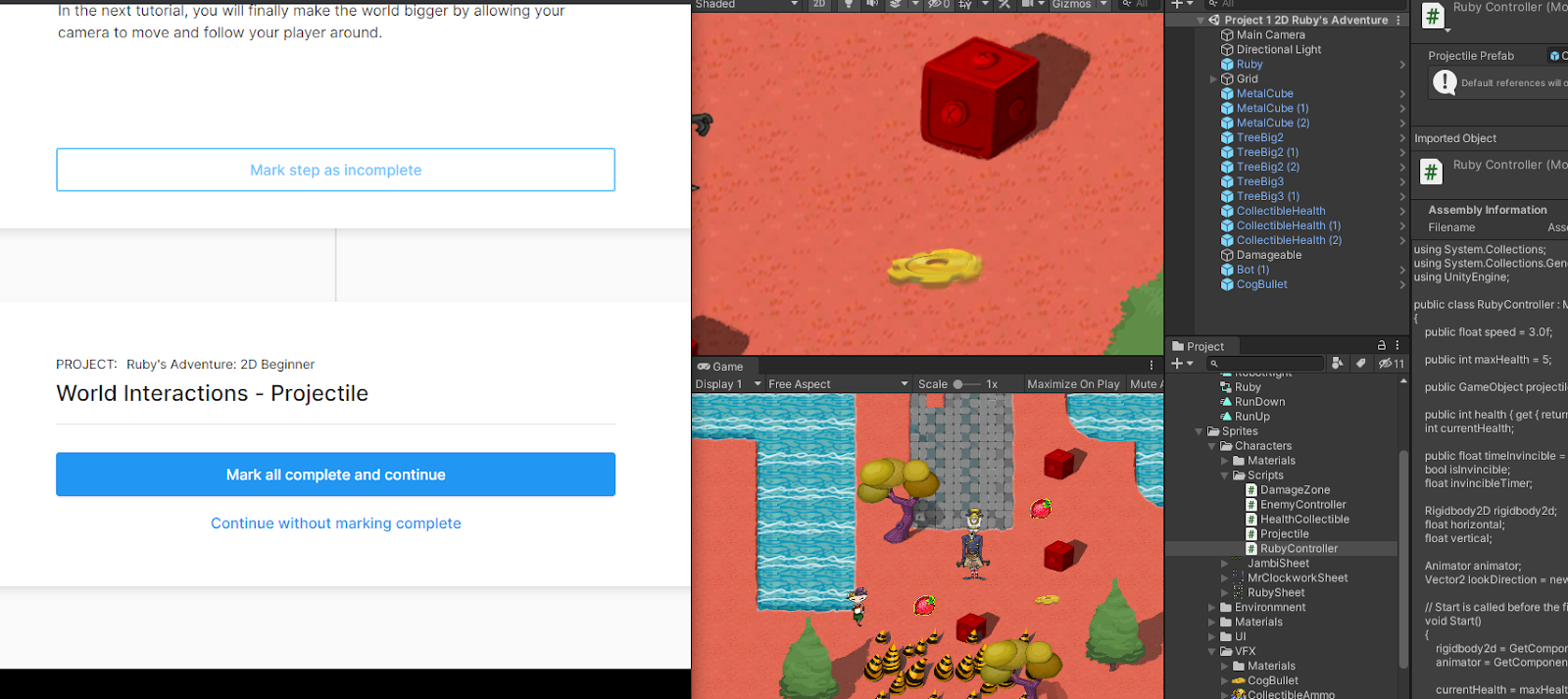Expand the Environmnent folder
This screenshot has height=699, width=1568.
tap(1212, 608)
